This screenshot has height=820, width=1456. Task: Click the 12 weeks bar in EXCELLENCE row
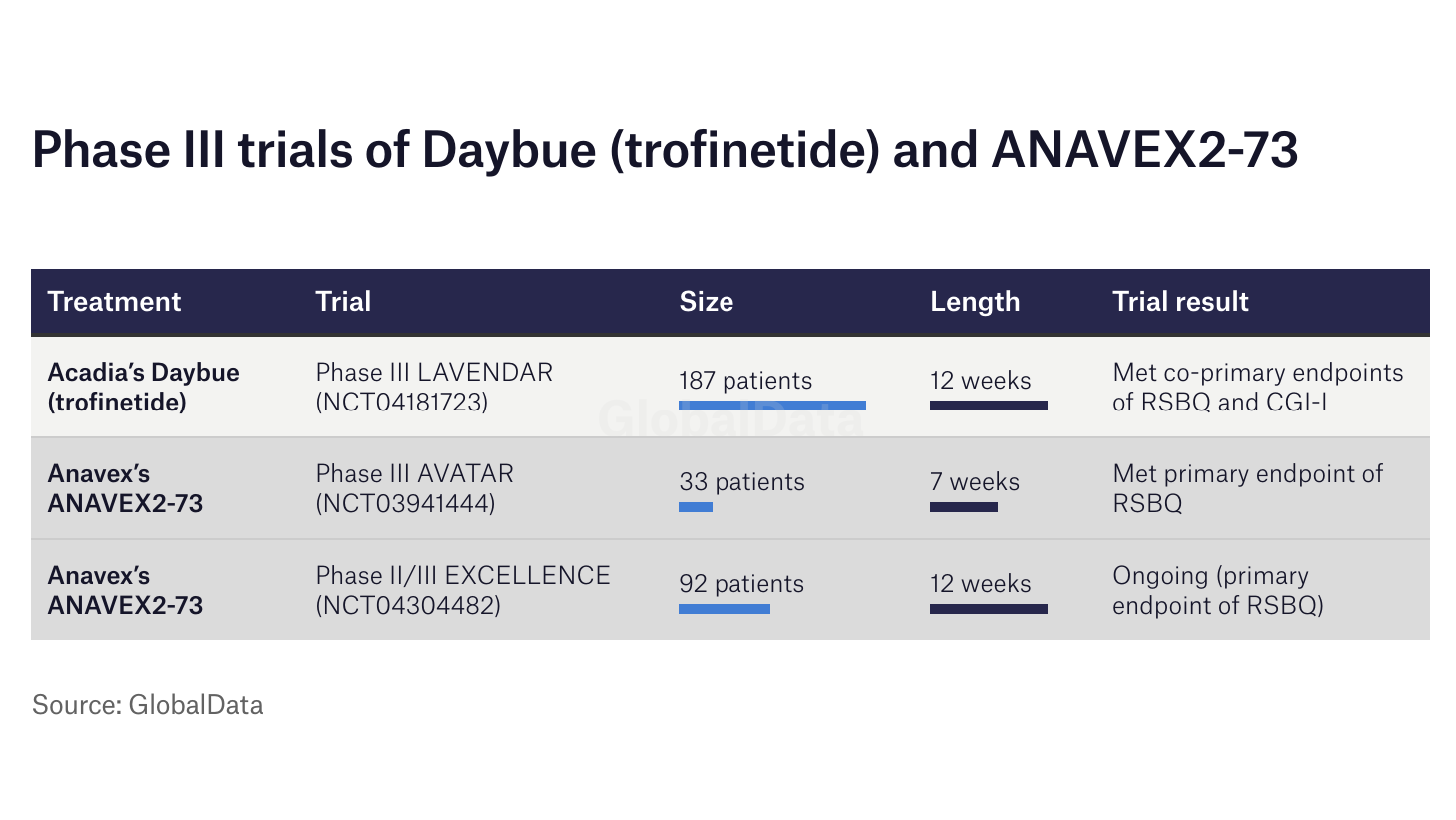(988, 609)
